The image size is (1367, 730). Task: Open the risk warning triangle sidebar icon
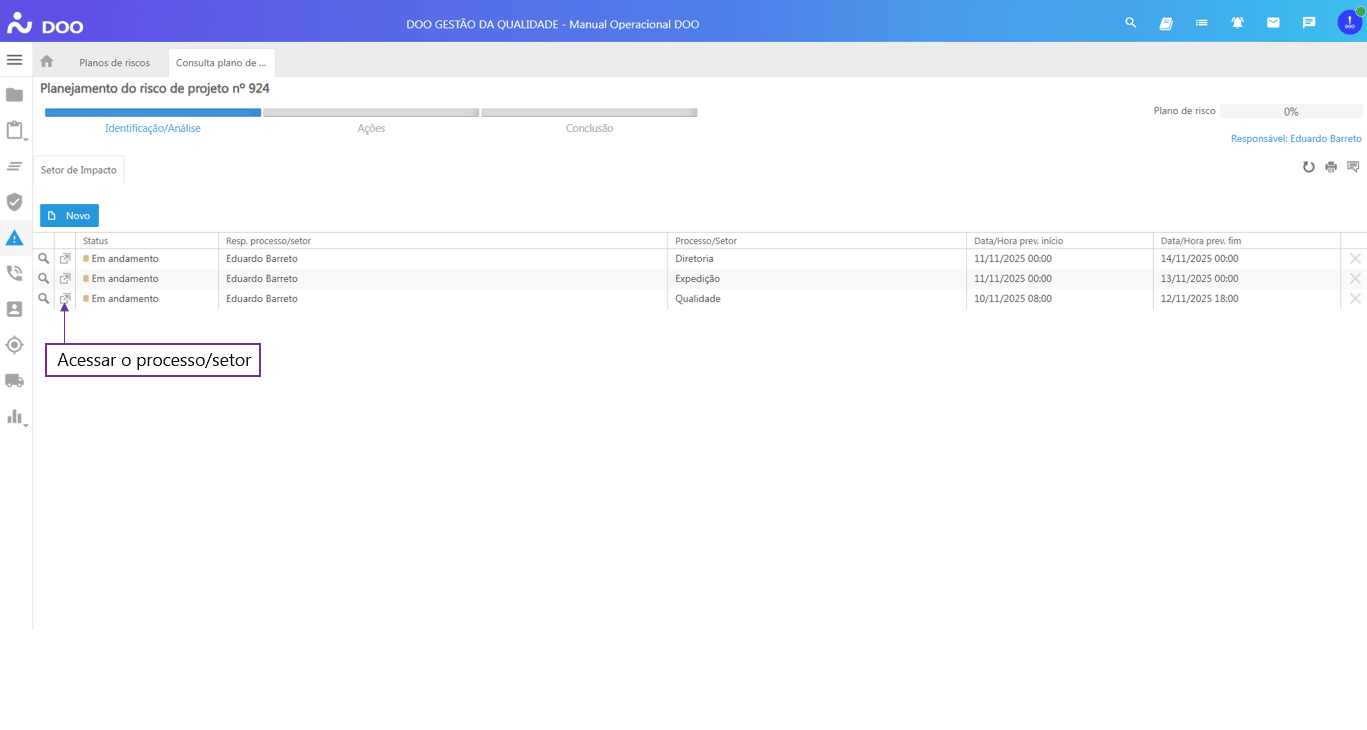[x=14, y=238]
